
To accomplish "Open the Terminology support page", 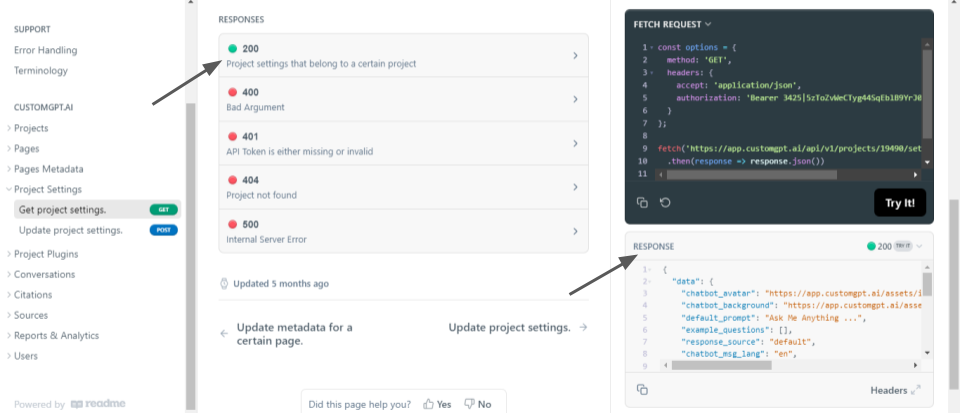I will 41,70.
